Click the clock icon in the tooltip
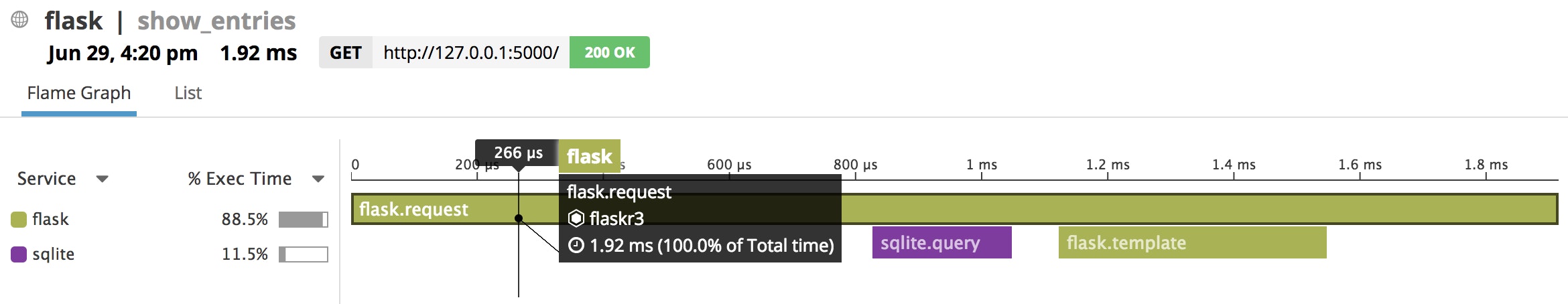 point(576,246)
